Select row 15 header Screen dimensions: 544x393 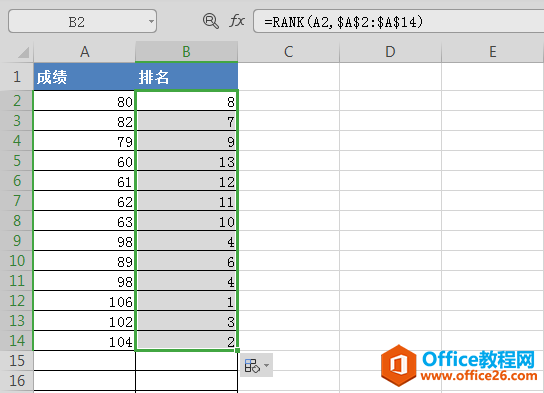(17, 361)
